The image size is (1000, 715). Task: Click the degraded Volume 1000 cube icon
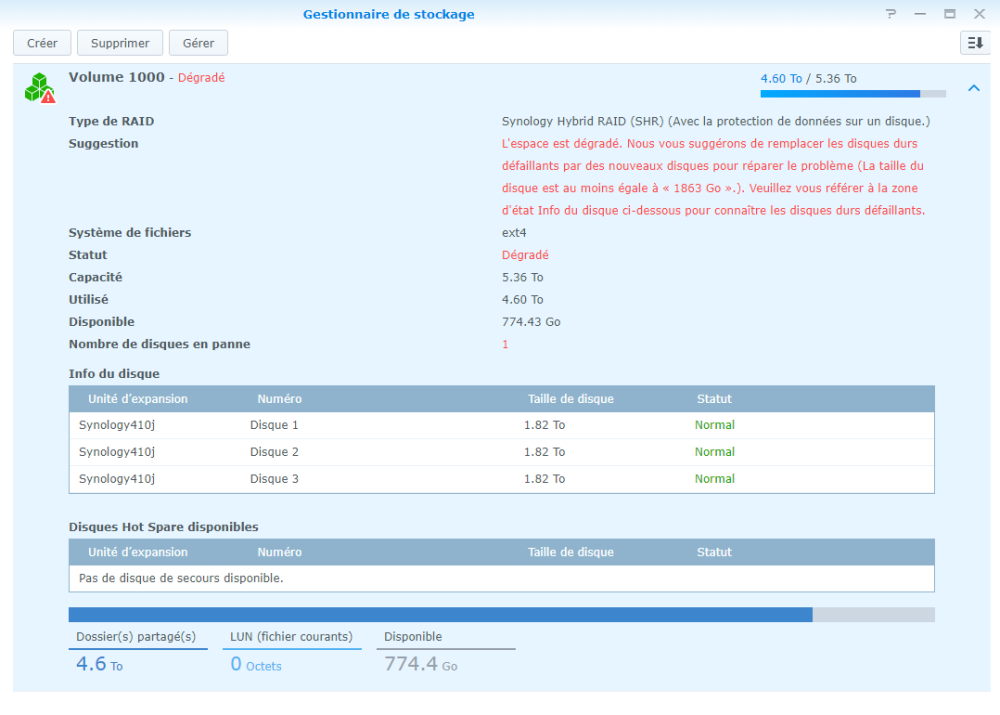coord(39,88)
